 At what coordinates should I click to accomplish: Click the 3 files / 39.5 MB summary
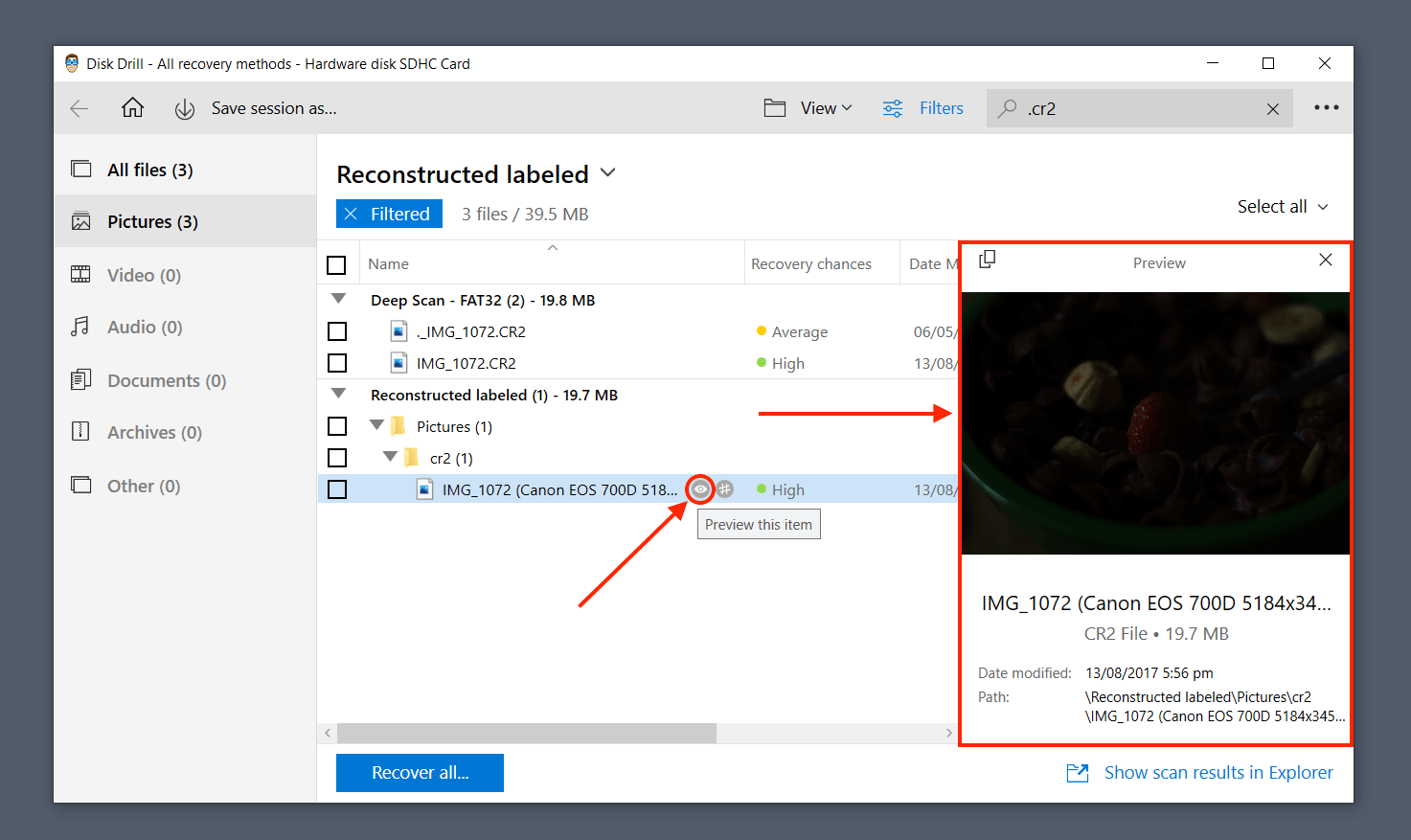click(x=525, y=214)
